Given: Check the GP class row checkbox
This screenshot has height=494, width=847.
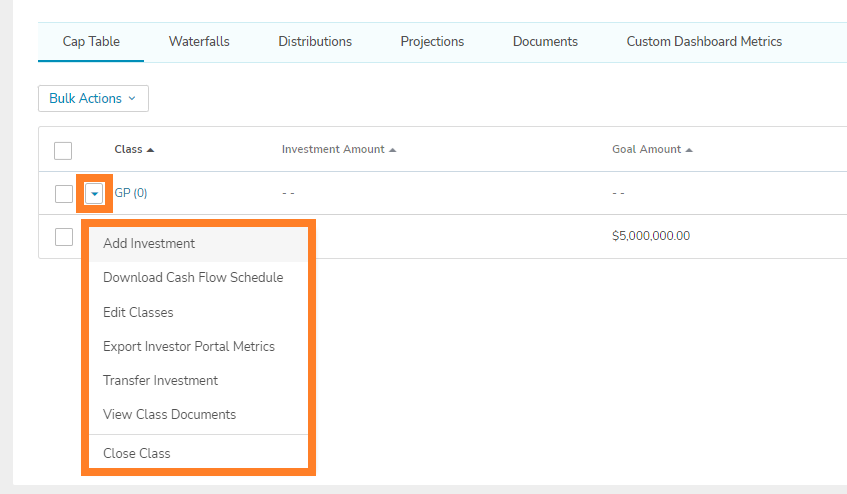Looking at the screenshot, I should pos(63,193).
